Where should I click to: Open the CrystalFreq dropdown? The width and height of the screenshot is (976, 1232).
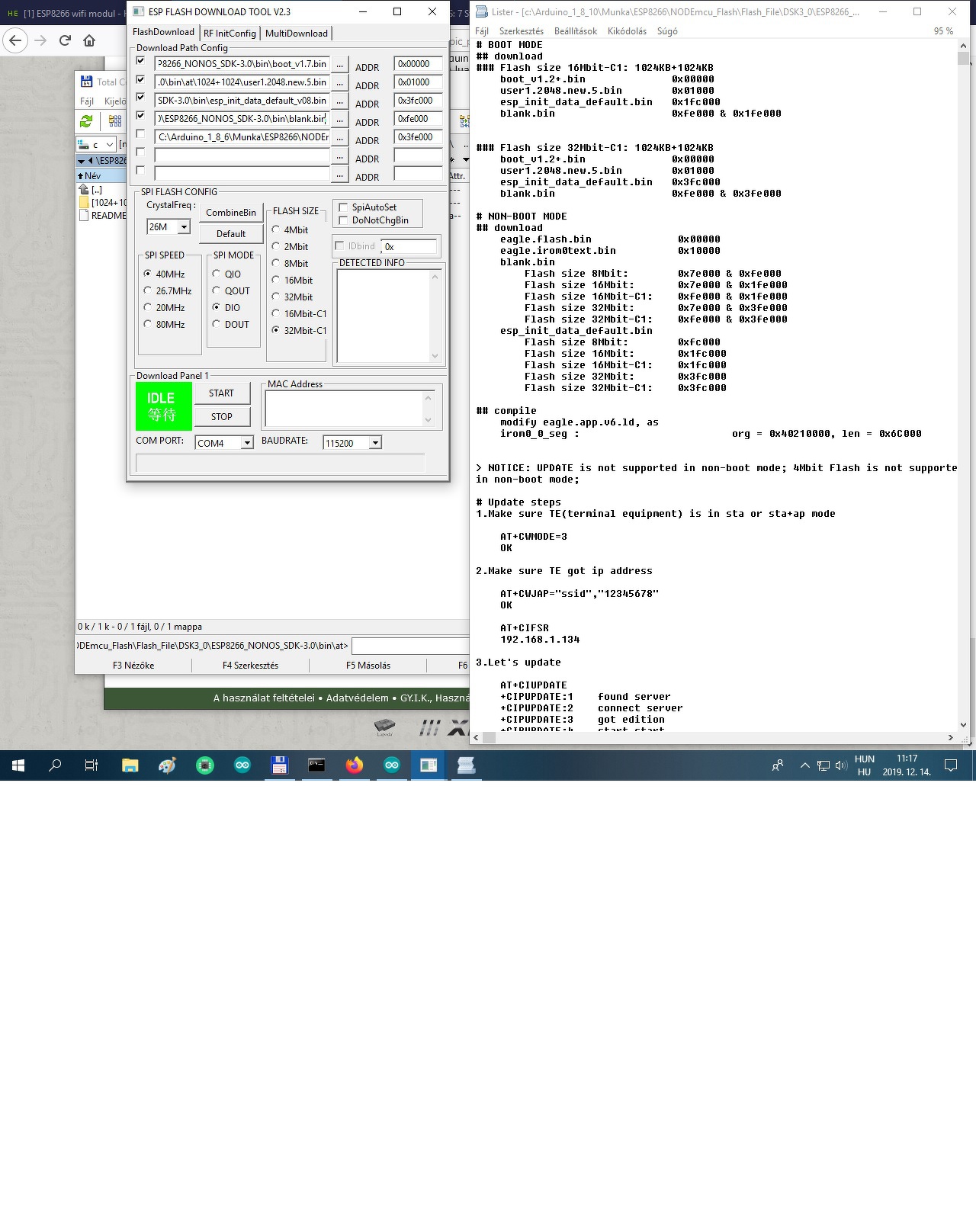(184, 227)
